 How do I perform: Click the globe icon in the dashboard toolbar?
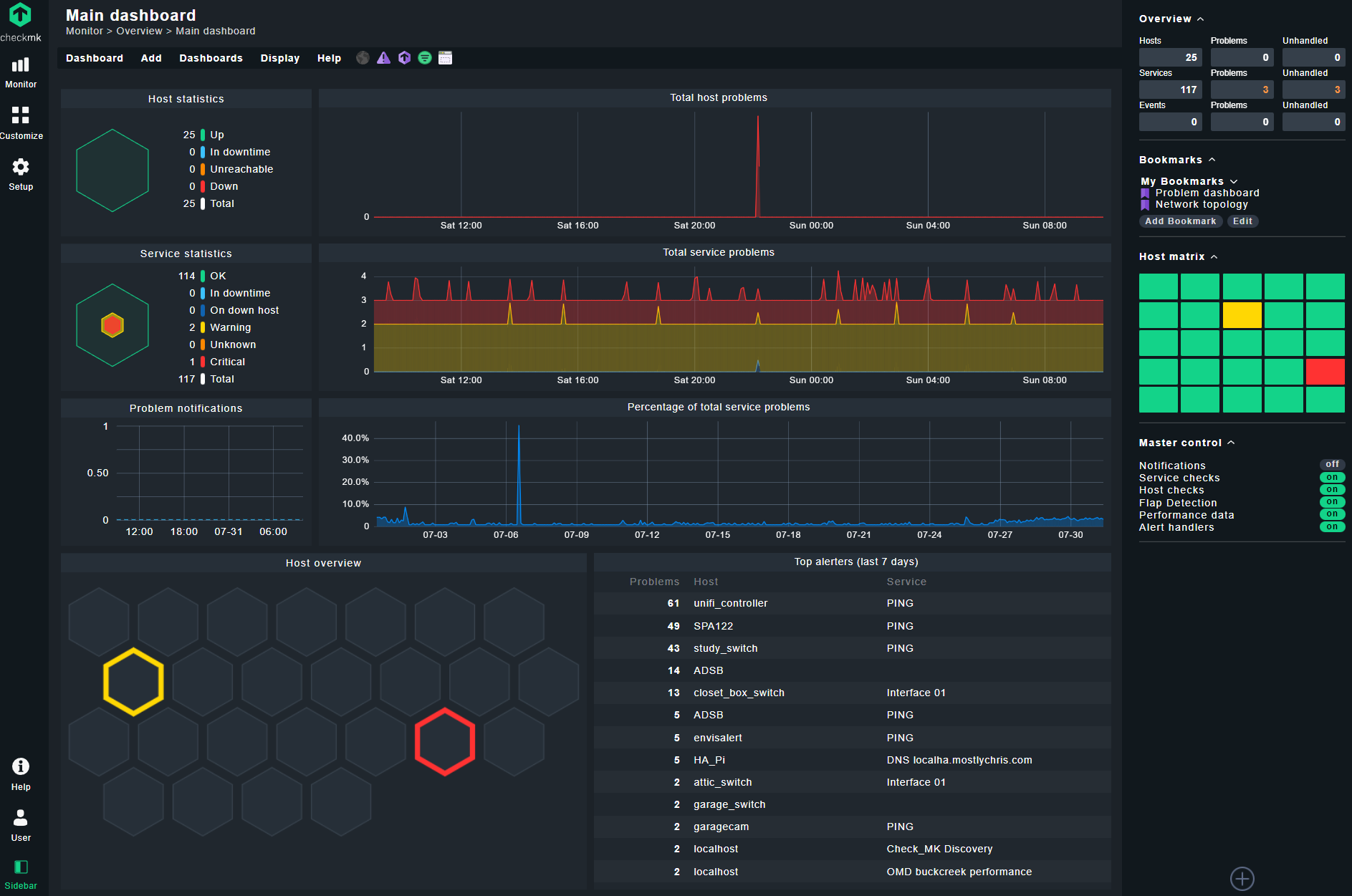click(x=363, y=58)
